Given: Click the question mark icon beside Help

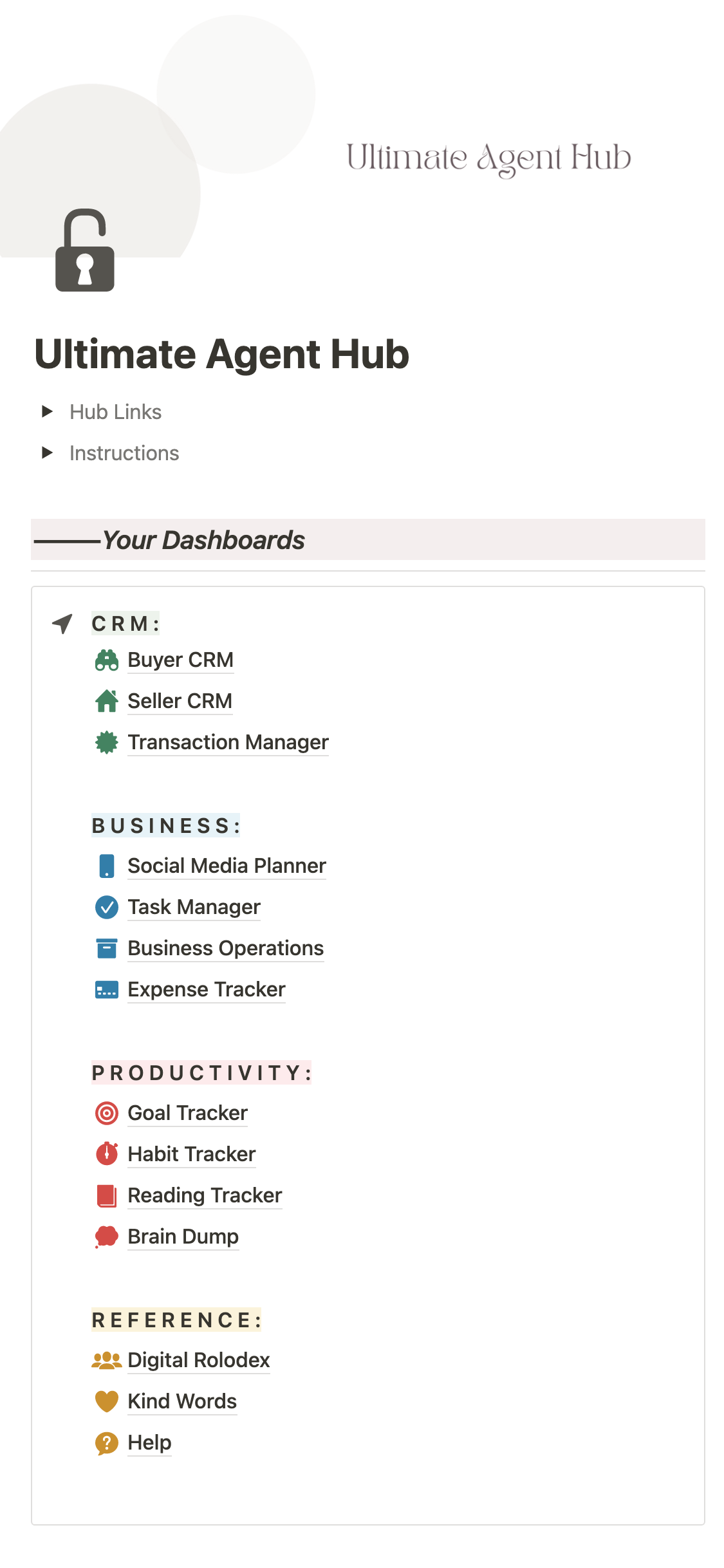Looking at the screenshot, I should tap(107, 1442).
